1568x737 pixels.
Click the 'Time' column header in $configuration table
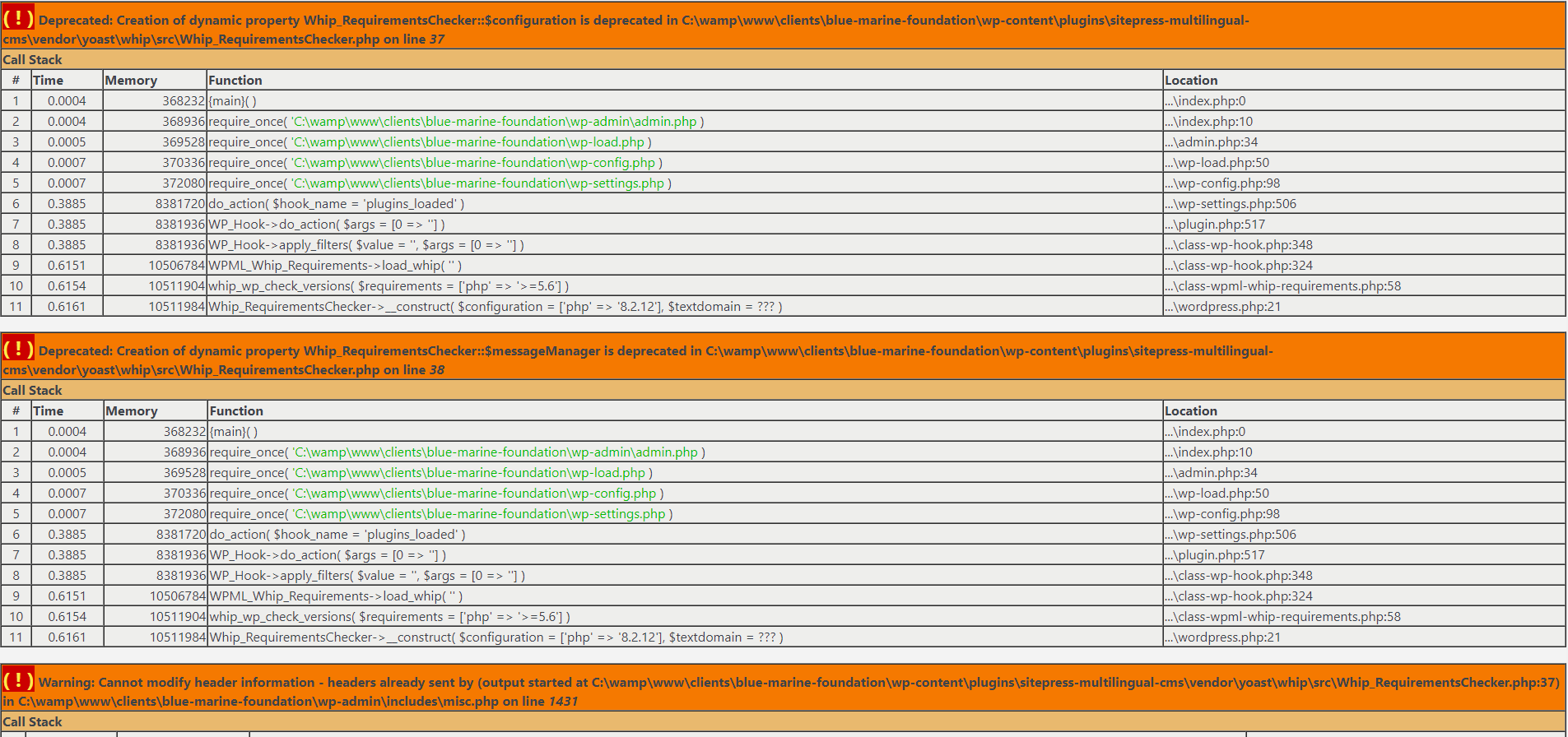click(48, 80)
